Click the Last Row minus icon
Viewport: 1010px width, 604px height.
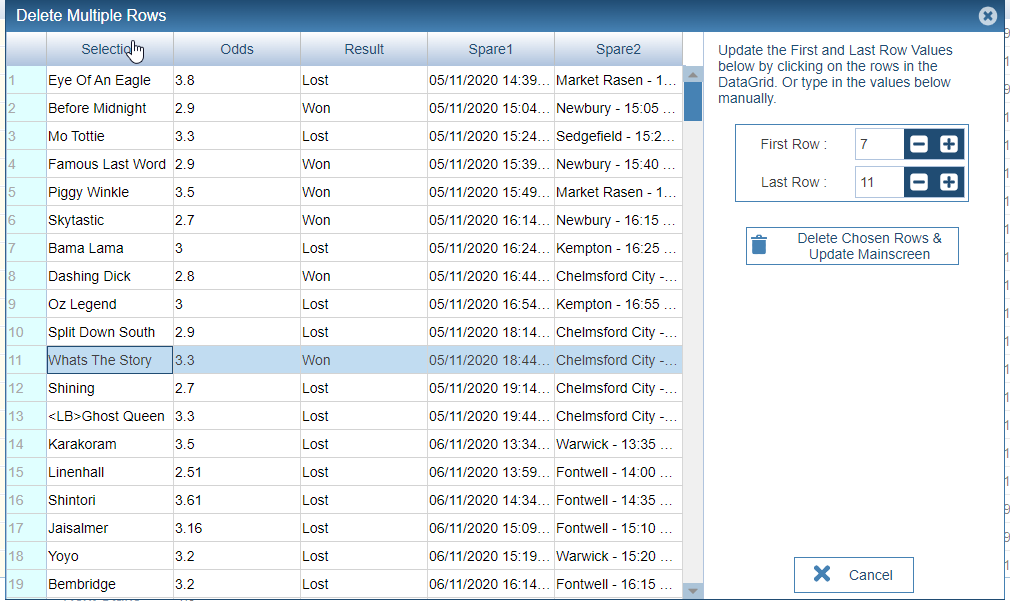(919, 182)
